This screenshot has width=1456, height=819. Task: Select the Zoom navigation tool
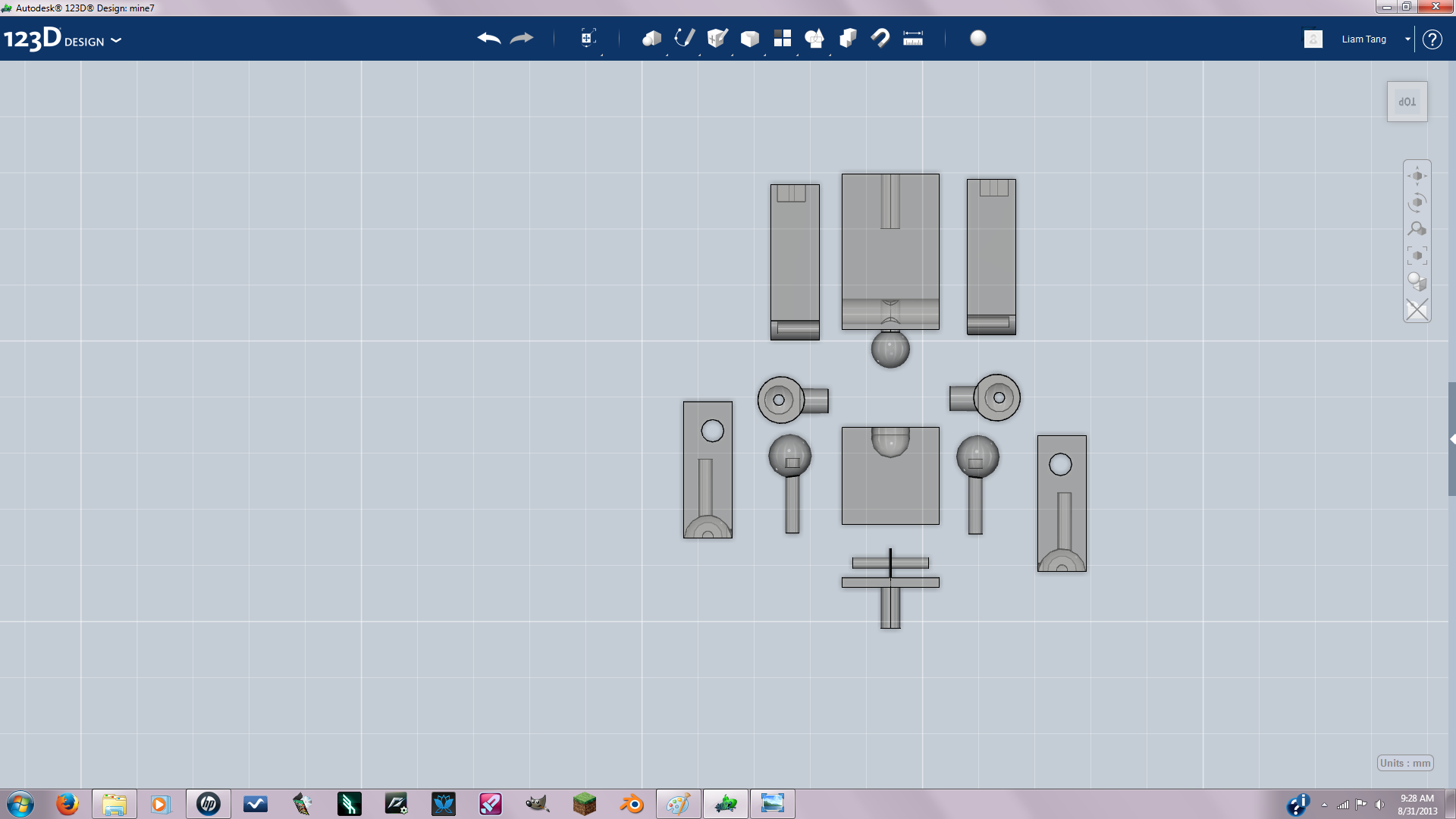point(1417,229)
